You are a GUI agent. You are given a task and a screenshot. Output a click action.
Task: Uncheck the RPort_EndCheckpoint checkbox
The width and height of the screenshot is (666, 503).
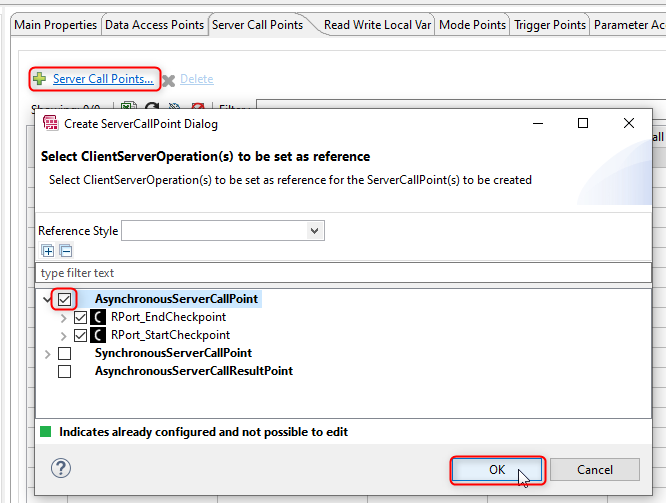coord(80,317)
